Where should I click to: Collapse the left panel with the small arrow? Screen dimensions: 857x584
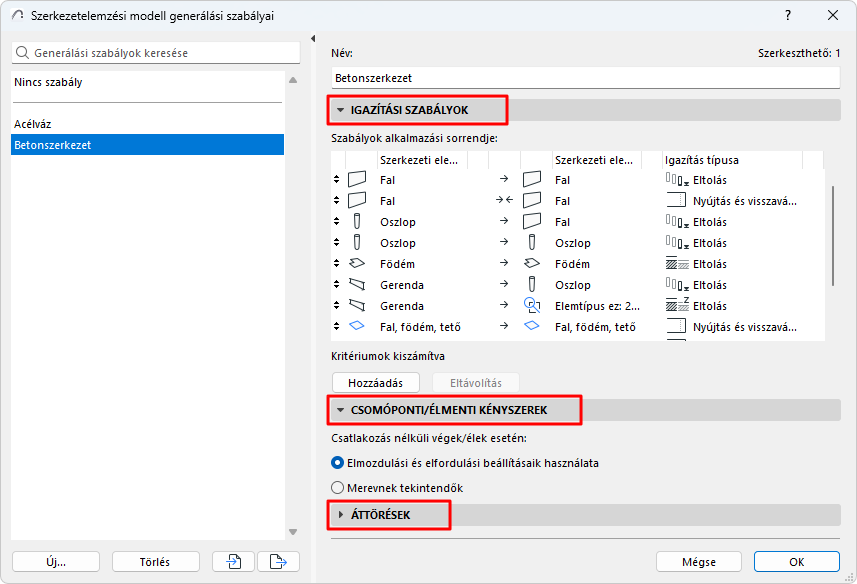click(x=314, y=40)
